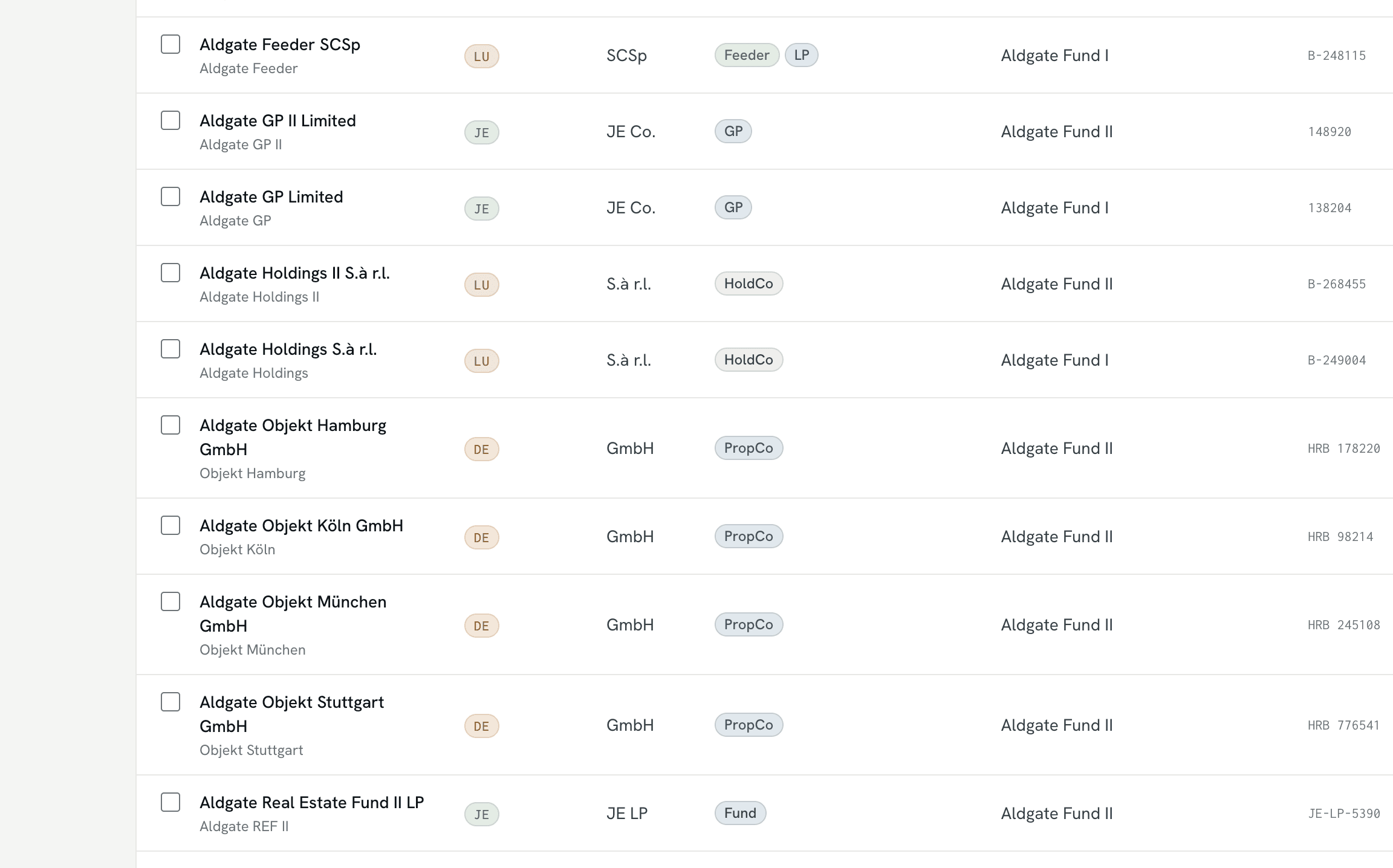Click the SCSp legal form cell
Screen dimensions: 1393x868
(x=626, y=56)
